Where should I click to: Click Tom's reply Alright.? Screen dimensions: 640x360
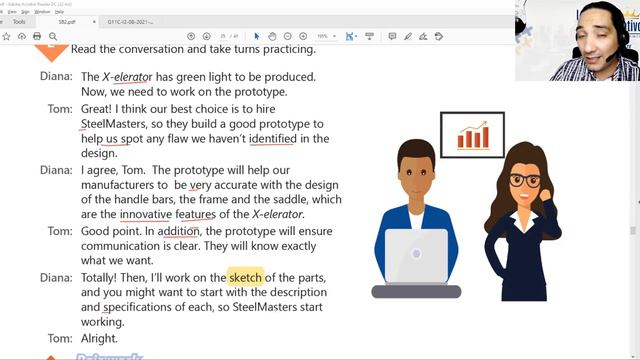pos(99,338)
